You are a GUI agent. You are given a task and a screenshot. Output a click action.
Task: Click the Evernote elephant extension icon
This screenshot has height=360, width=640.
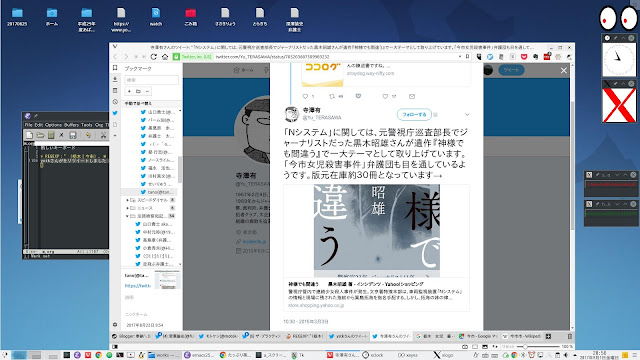[536, 57]
